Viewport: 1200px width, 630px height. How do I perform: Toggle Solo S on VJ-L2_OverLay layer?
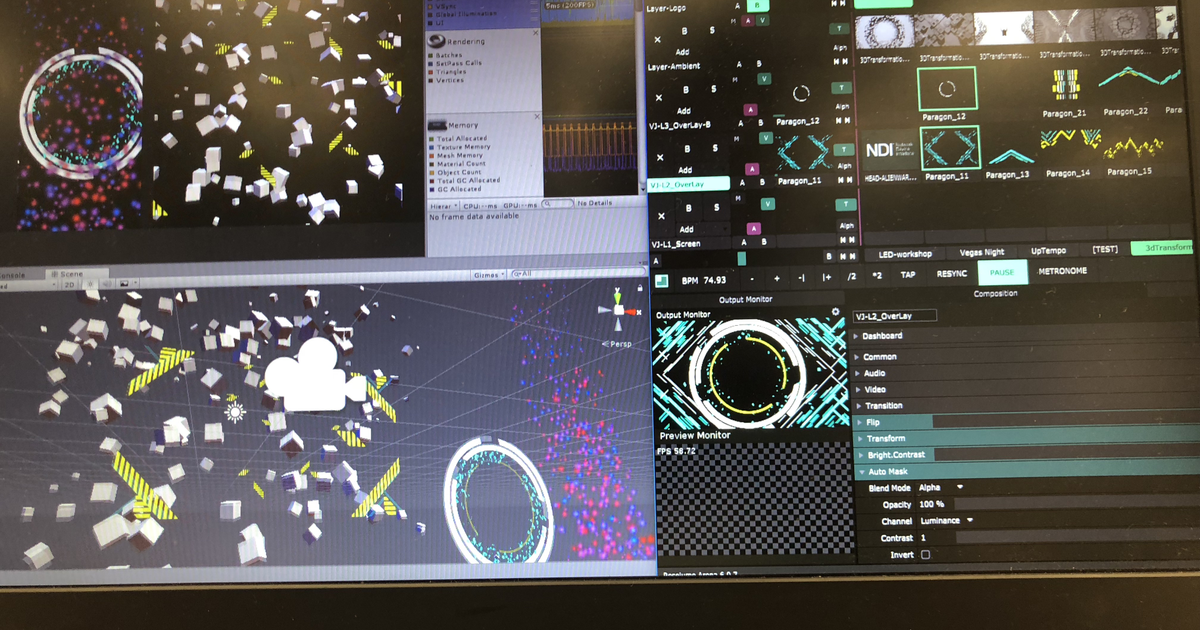pos(715,148)
